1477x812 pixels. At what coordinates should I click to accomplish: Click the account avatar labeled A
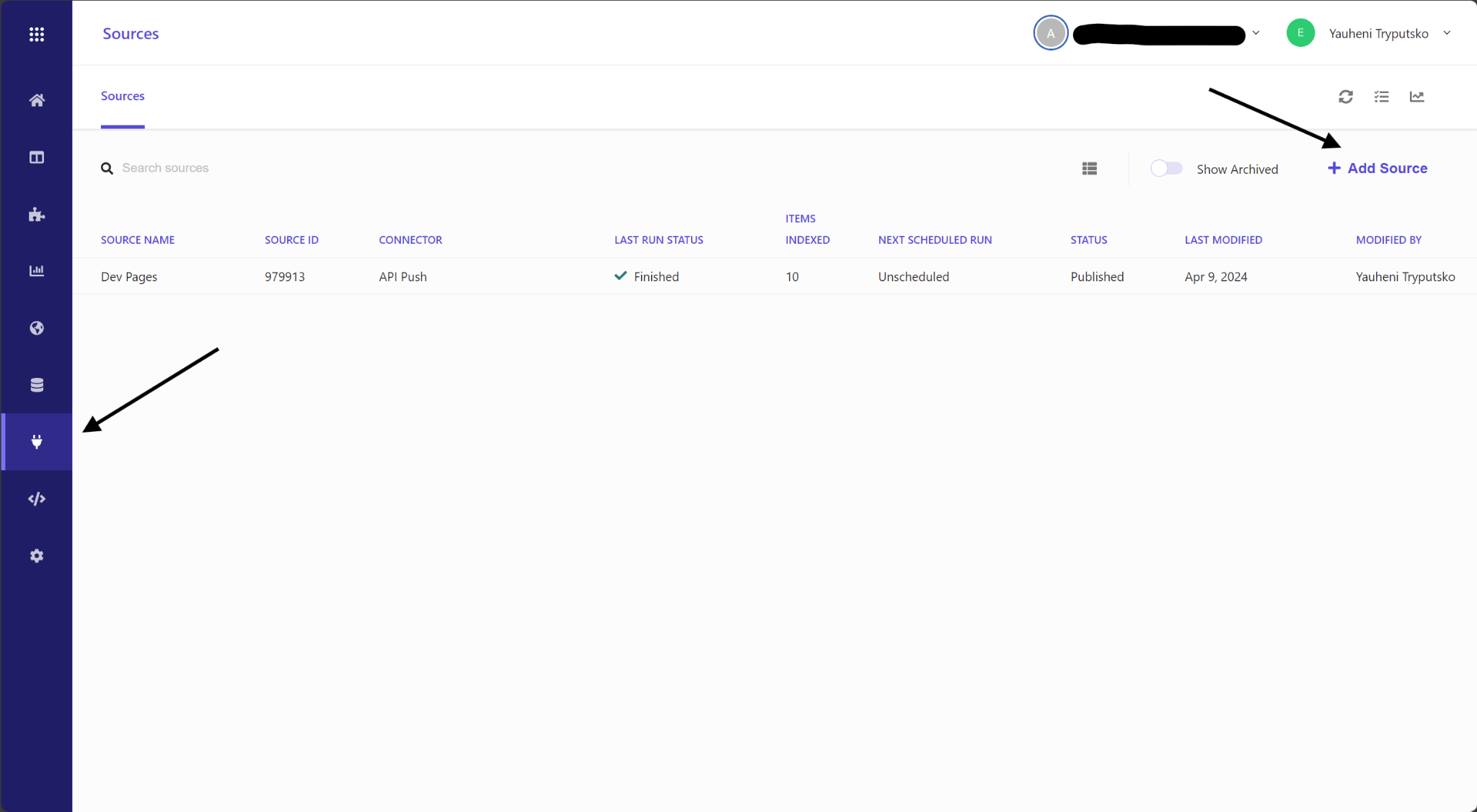tap(1051, 33)
